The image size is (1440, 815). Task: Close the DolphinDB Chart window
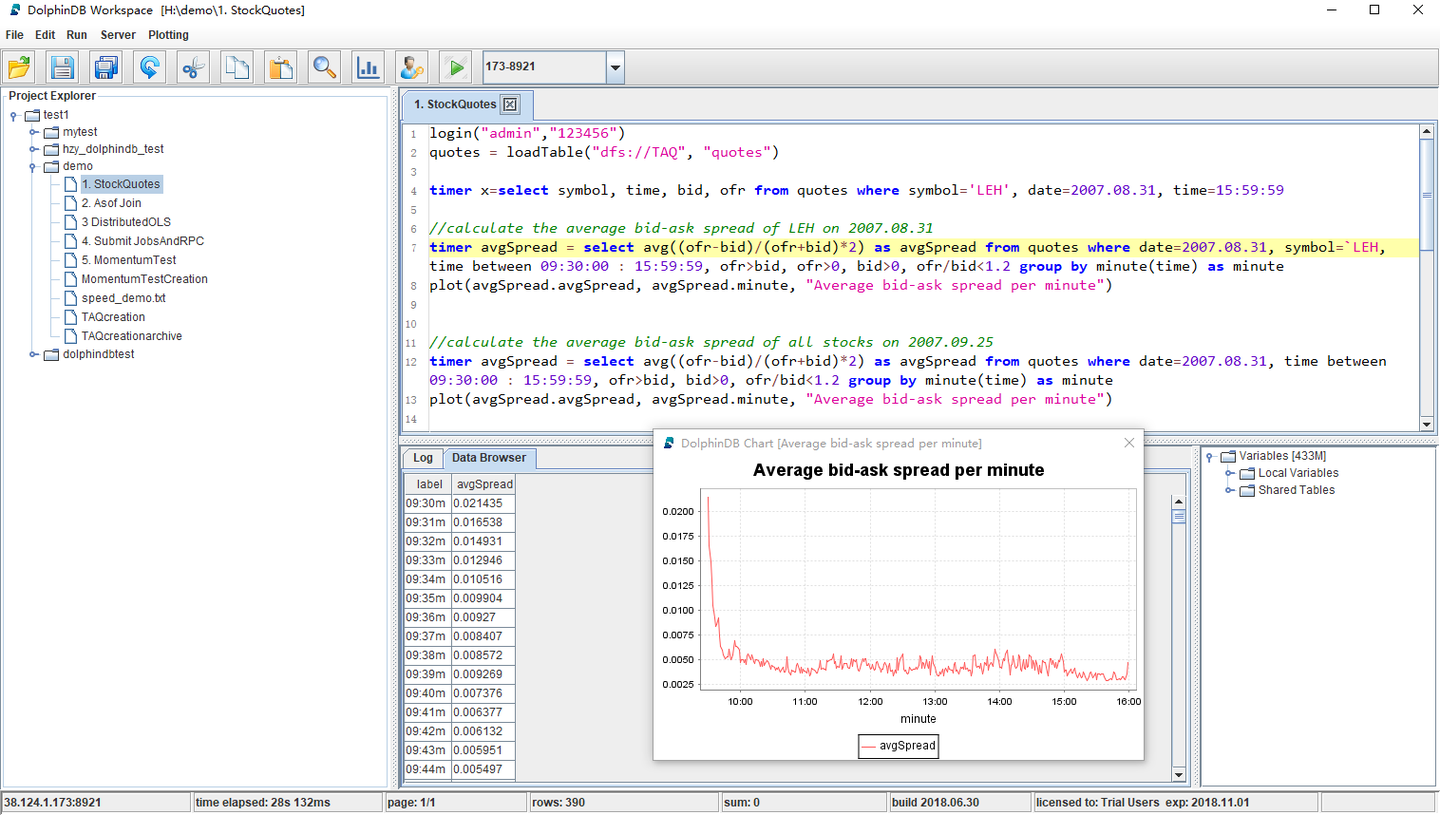coord(1129,443)
